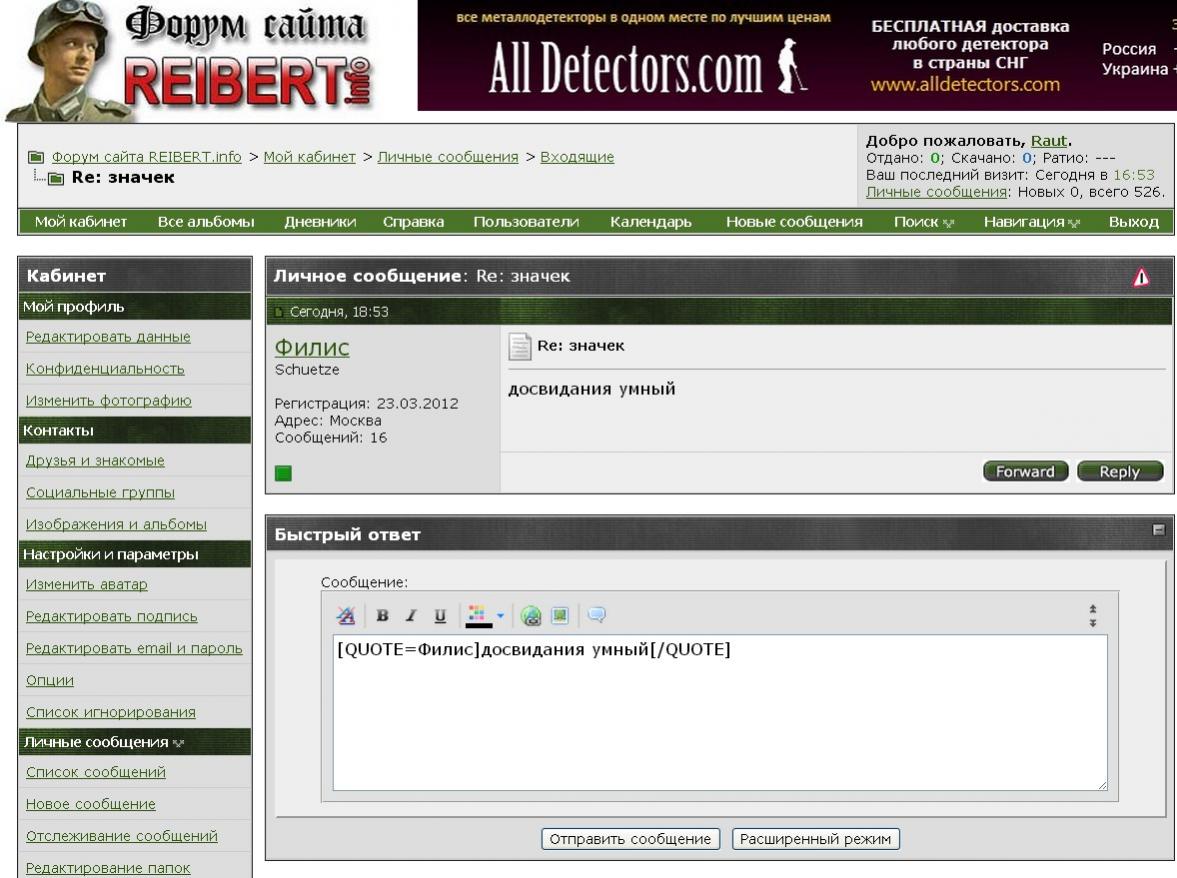Click the Wrap quote bubble icon
Image resolution: width=1177 pixels, height=878 pixels.
[597, 615]
